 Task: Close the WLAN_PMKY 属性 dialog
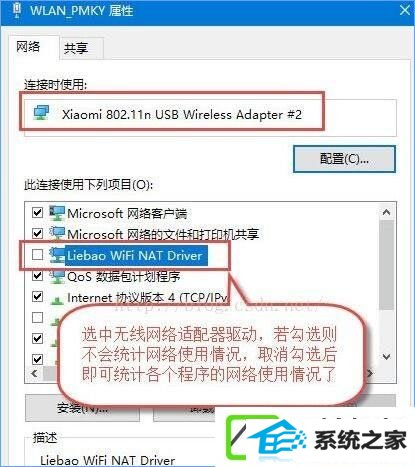pyautogui.click(x=404, y=10)
